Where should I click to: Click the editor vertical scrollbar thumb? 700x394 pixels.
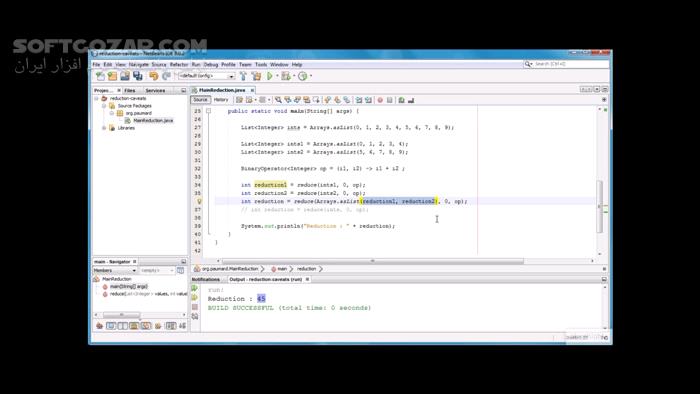pos(600,206)
